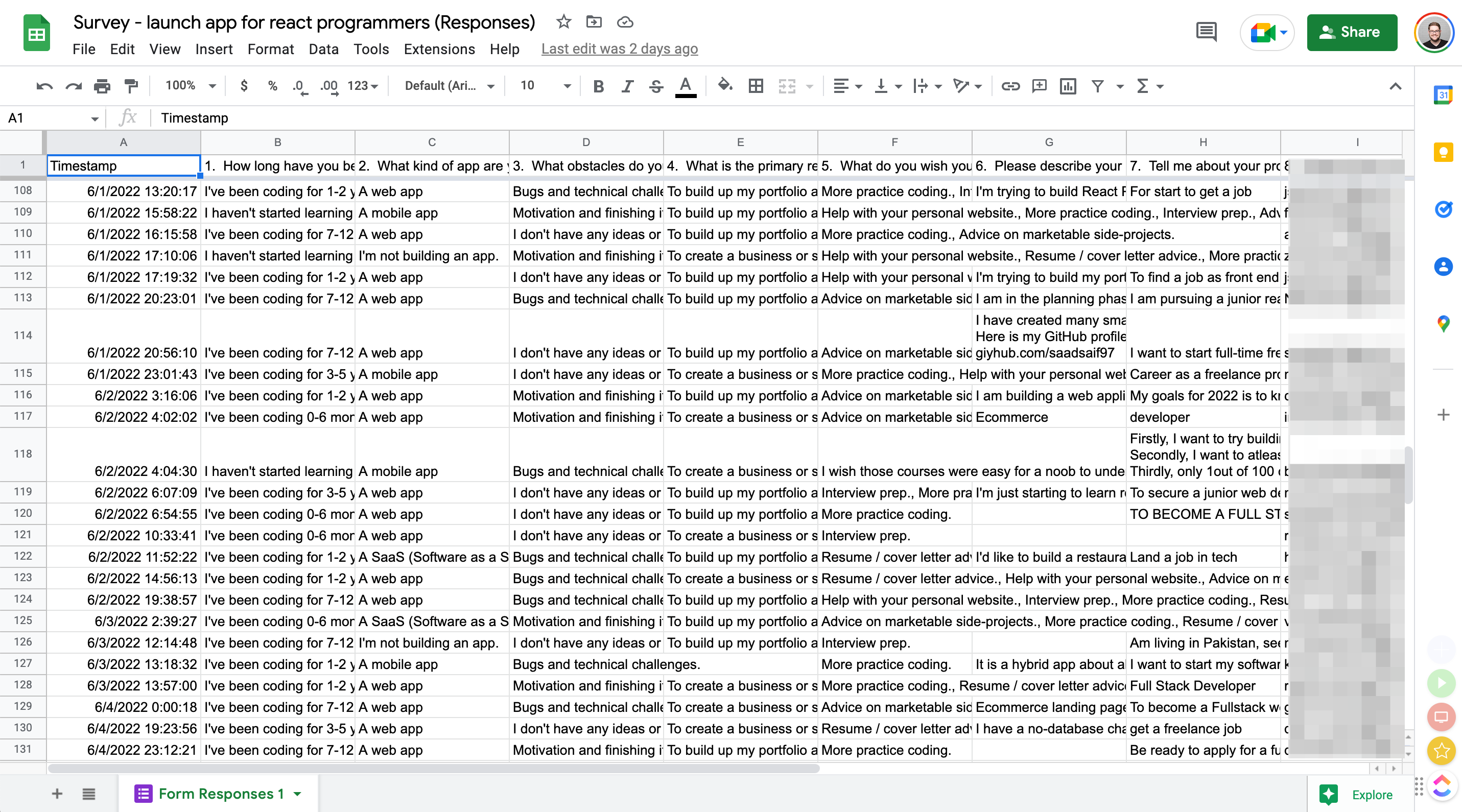Click the formula bar with Timestamp
Image resolution: width=1462 pixels, height=812 pixels.
pyautogui.click(x=783, y=118)
